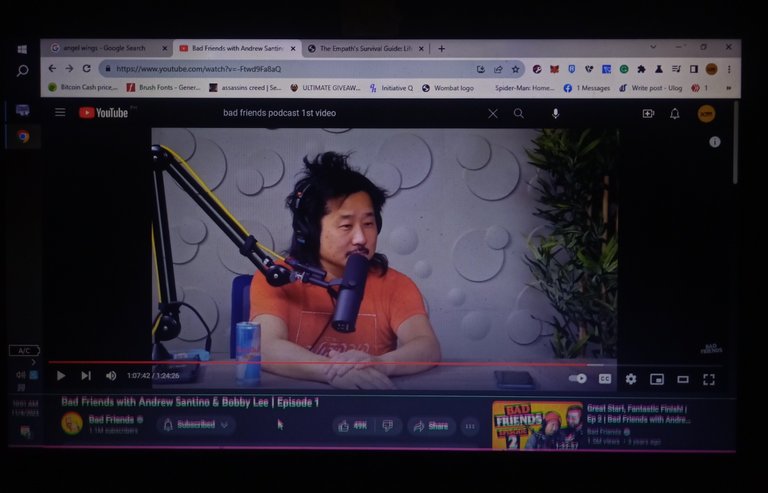Image resolution: width=768 pixels, height=493 pixels.
Task: Toggle the autoplay switch in player
Action: point(578,378)
